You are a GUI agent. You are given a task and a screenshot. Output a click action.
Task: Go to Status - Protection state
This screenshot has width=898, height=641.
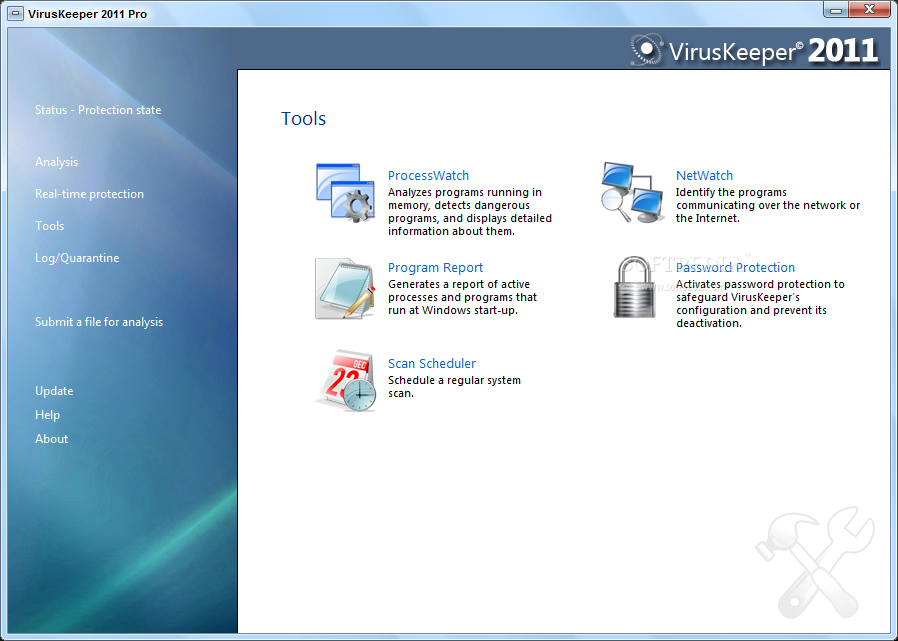pyautogui.click(x=98, y=110)
